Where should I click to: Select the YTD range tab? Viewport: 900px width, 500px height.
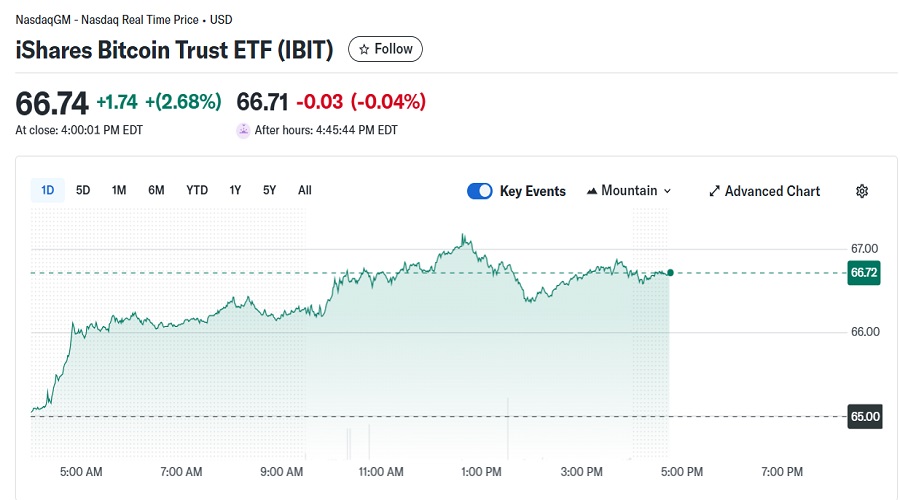pos(197,190)
